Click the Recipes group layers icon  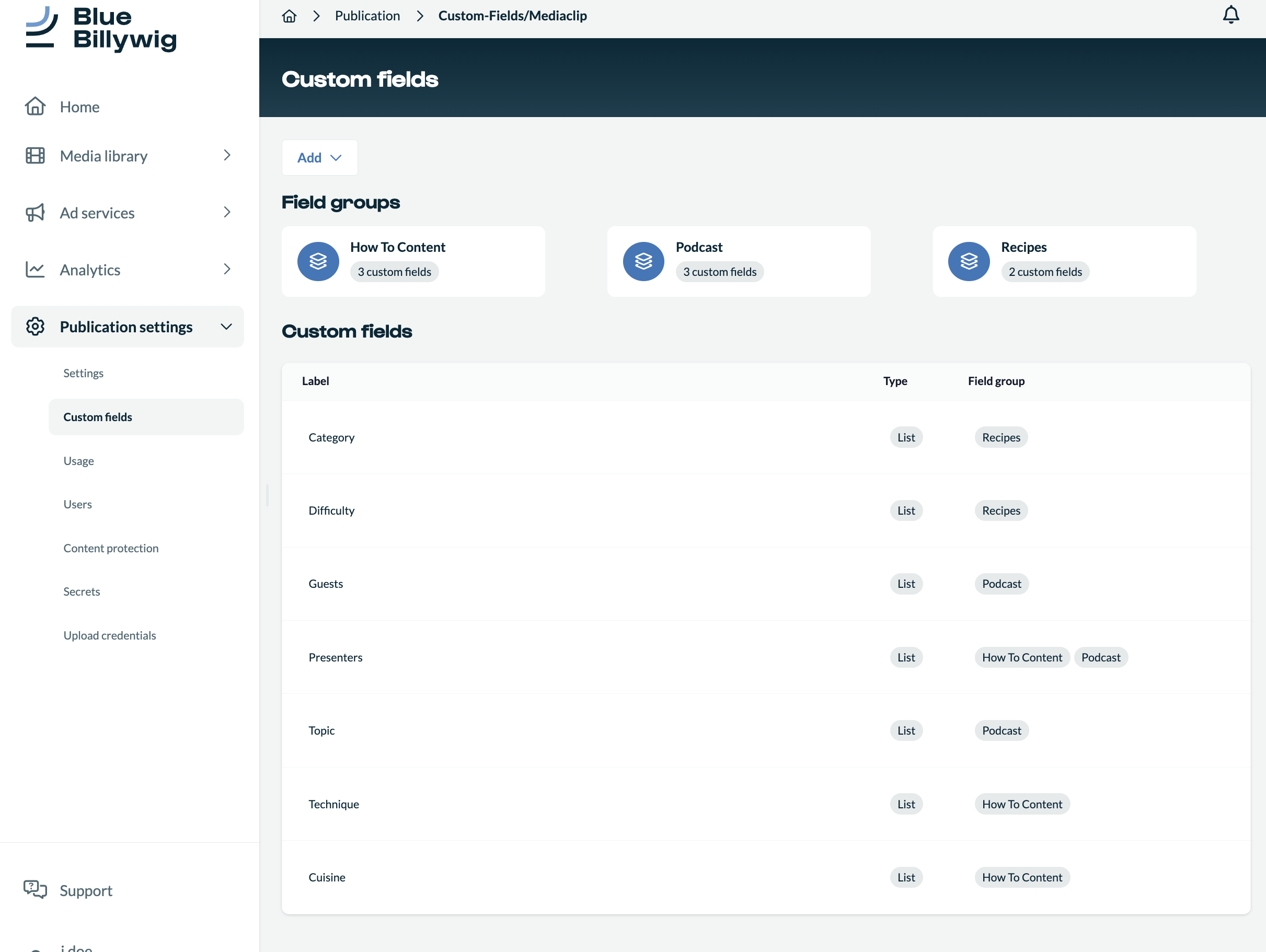969,261
